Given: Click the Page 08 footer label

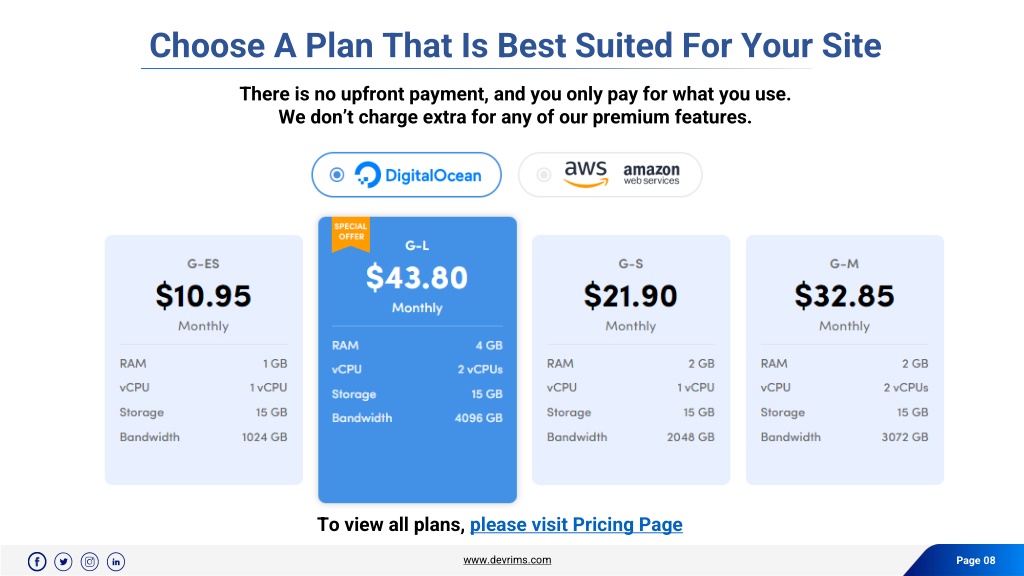Looking at the screenshot, I should tap(976, 560).
